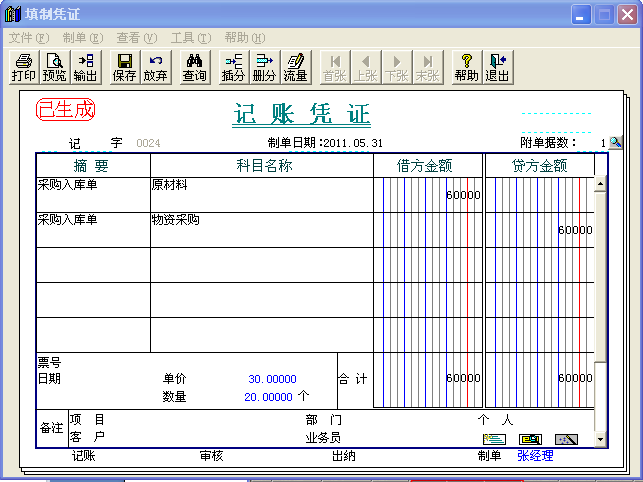The width and height of the screenshot is (643, 482).
Task: Exit via the 退出 toolbar icon
Action: (x=497, y=67)
